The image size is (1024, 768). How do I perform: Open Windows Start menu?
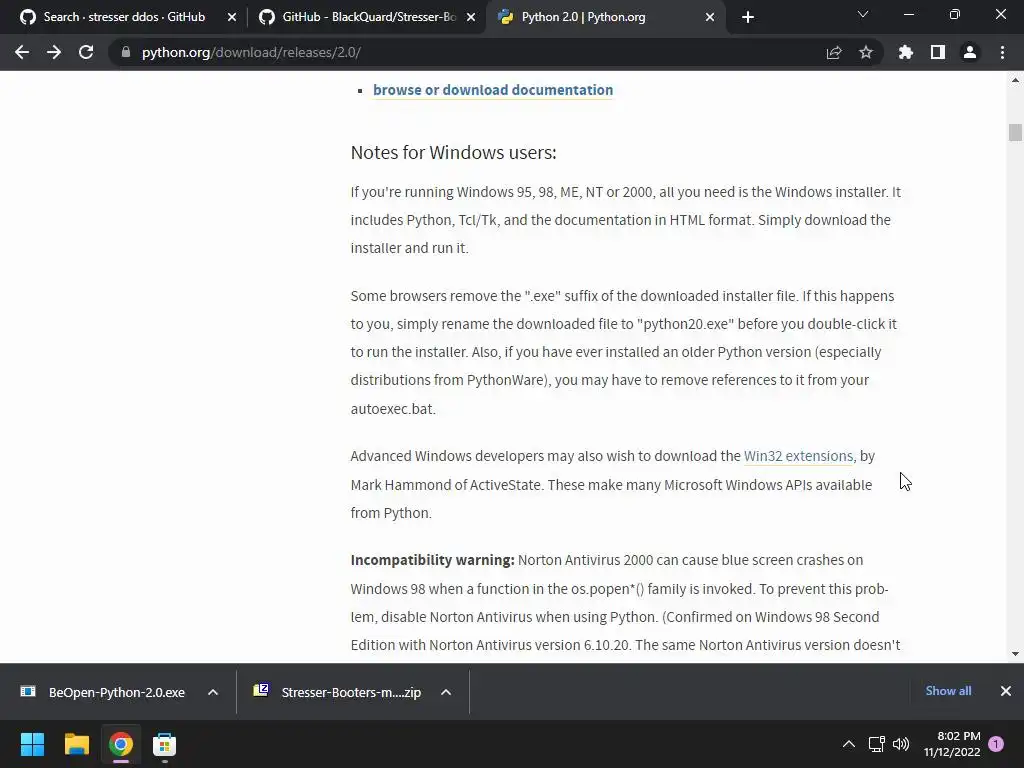pos(33,744)
